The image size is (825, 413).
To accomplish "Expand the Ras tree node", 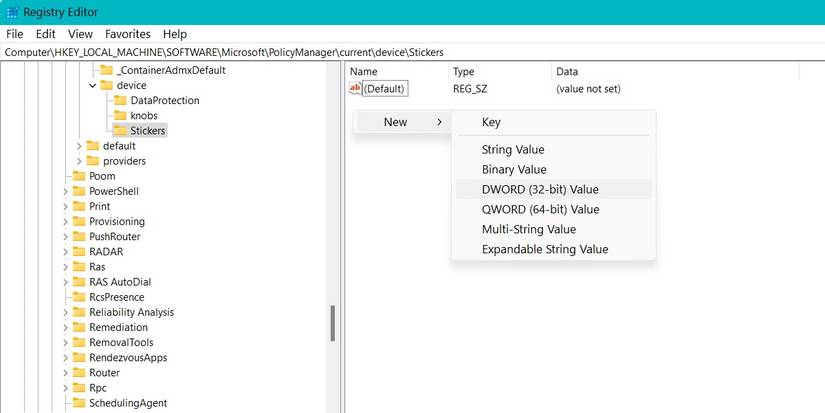I will point(65,267).
